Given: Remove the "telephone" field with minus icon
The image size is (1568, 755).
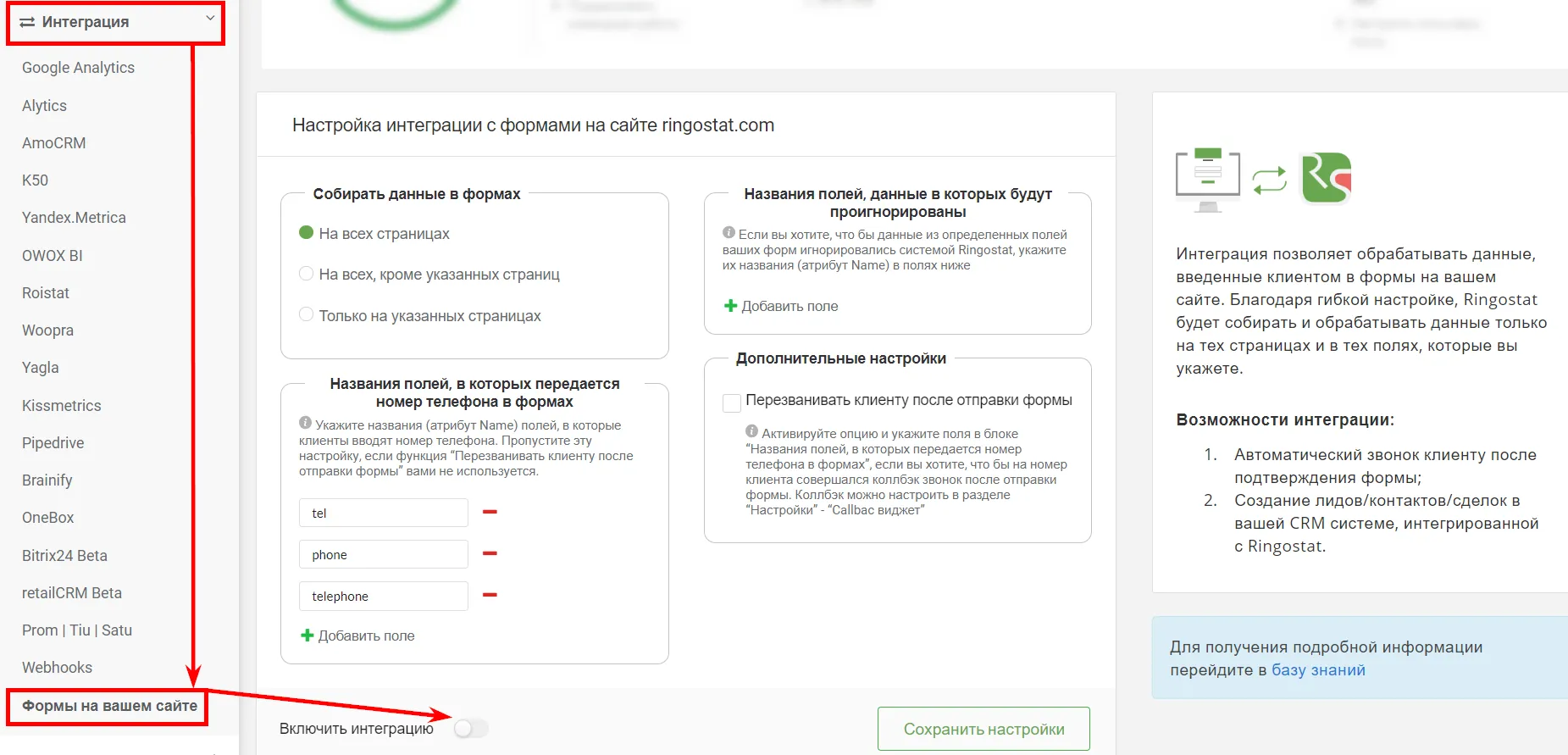Looking at the screenshot, I should (x=490, y=595).
